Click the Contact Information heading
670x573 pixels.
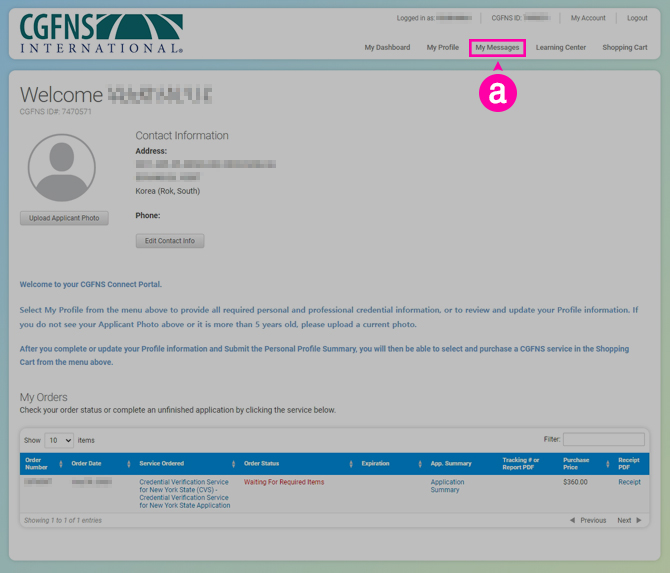click(x=182, y=135)
